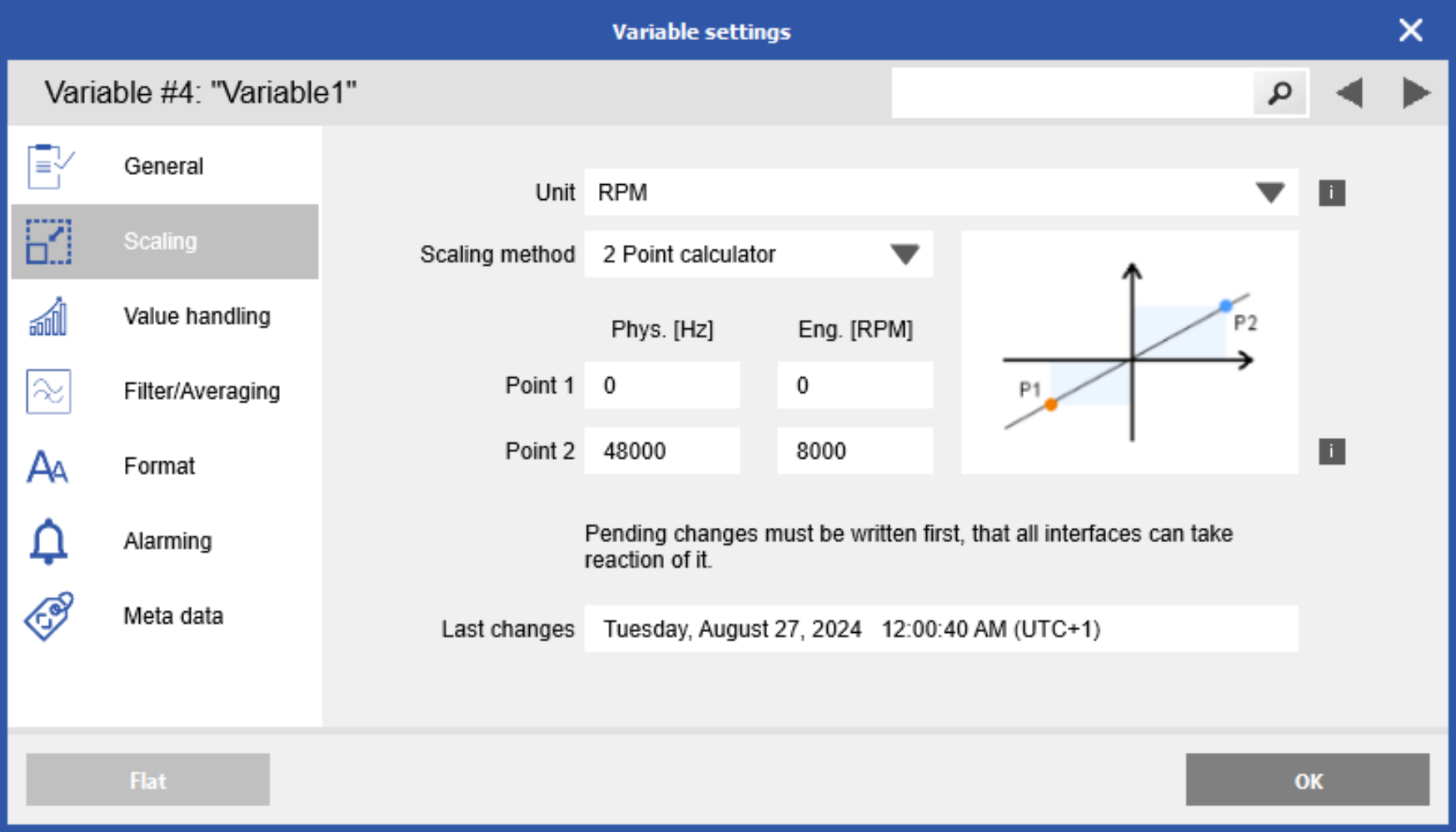Switch to the Alarming section
1456x832 pixels.
click(167, 541)
